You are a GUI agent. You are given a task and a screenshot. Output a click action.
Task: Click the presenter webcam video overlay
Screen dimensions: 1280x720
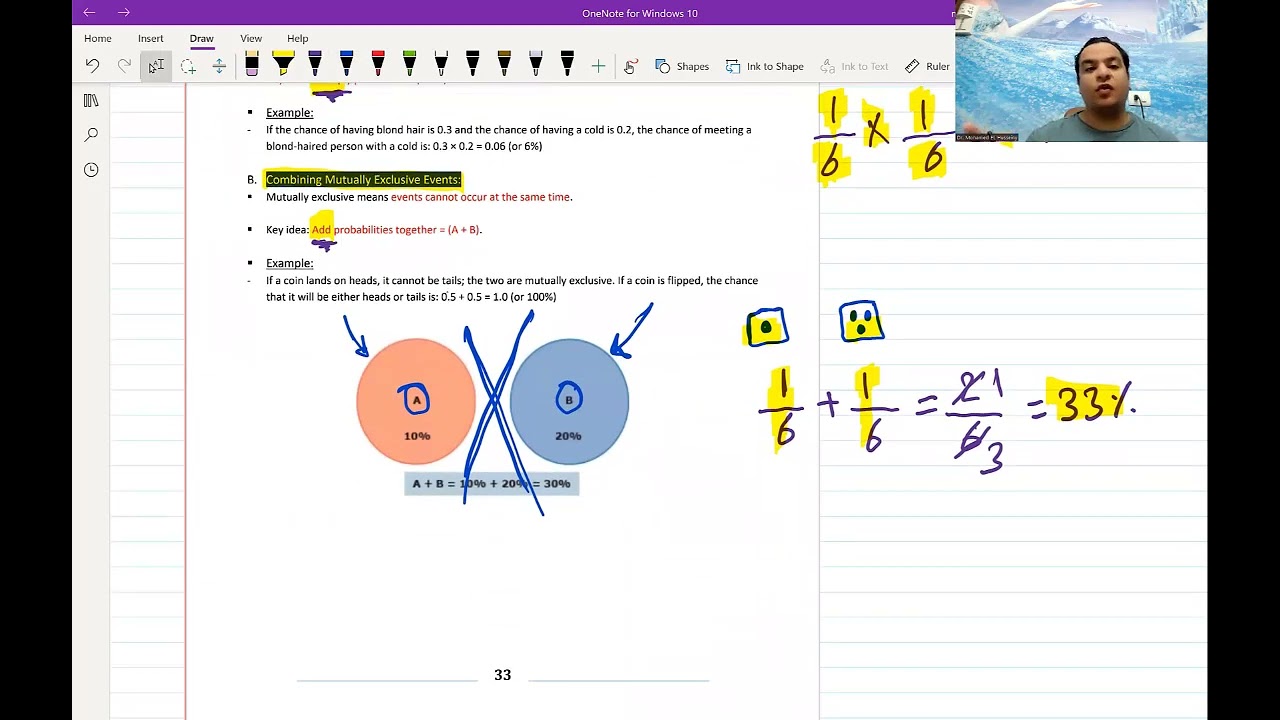point(1081,71)
